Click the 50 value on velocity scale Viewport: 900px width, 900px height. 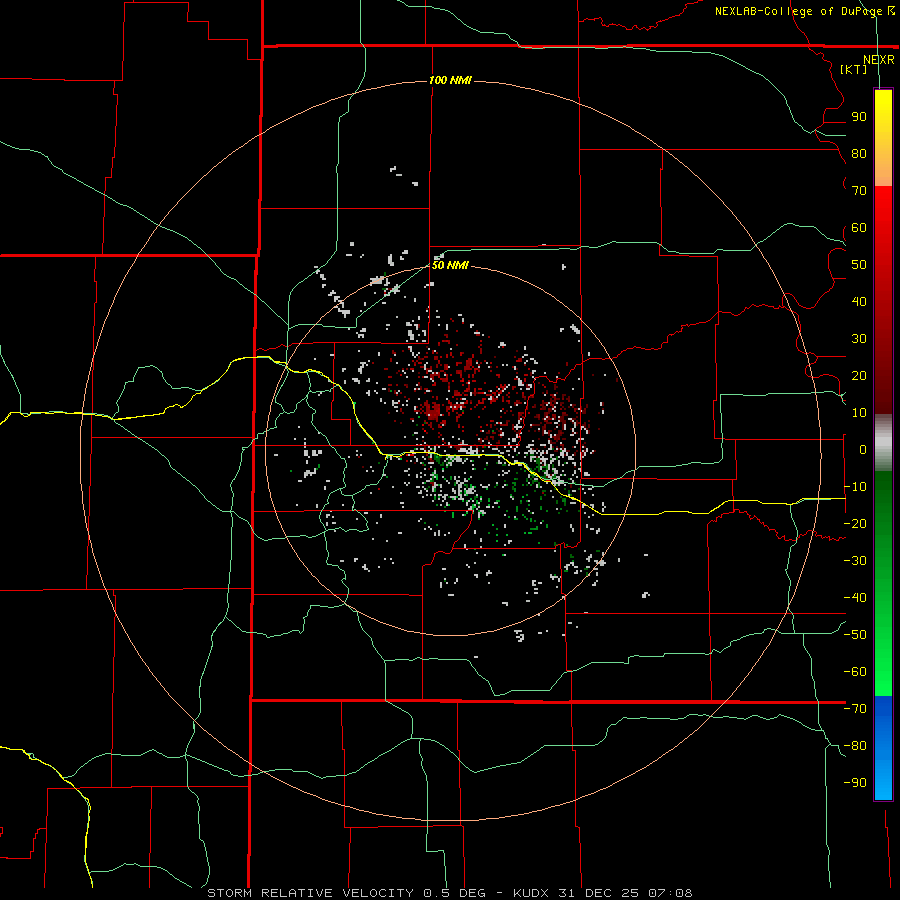click(x=859, y=265)
